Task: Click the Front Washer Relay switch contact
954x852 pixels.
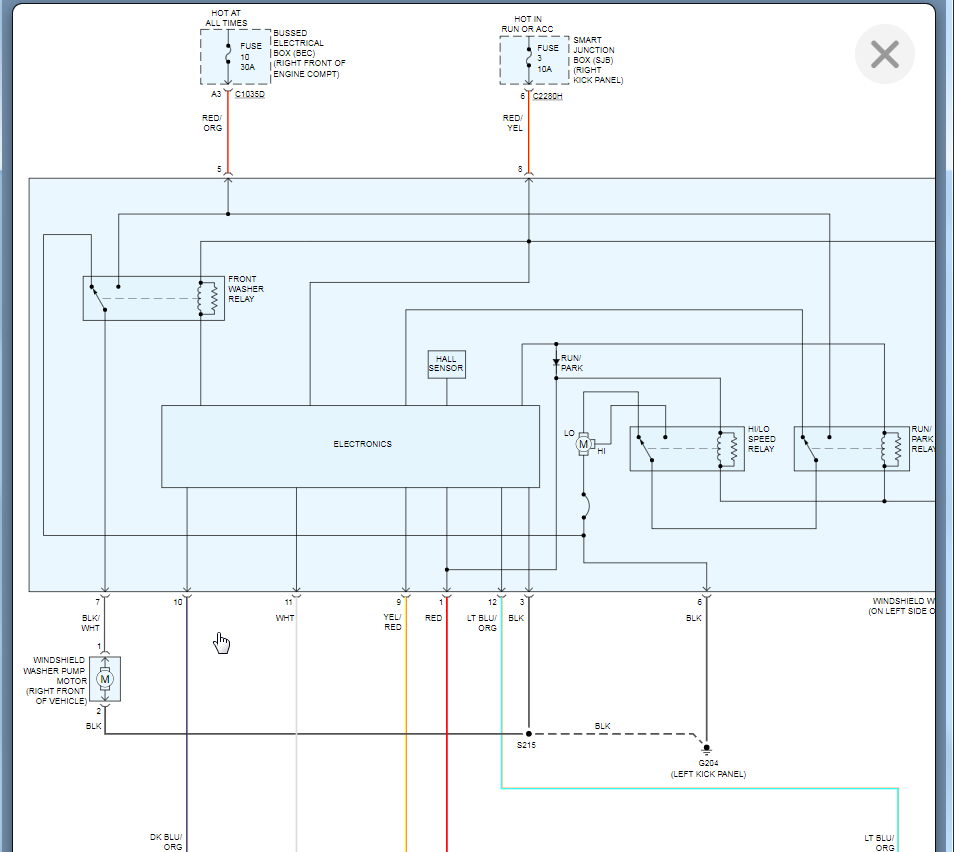Action: point(99,298)
